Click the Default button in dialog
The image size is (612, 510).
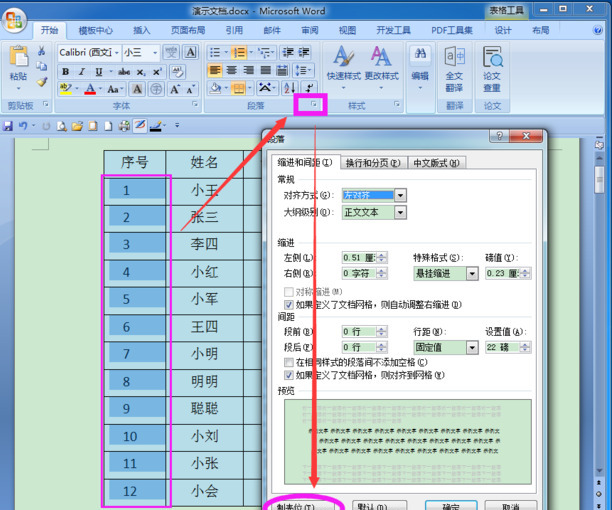click(x=379, y=506)
